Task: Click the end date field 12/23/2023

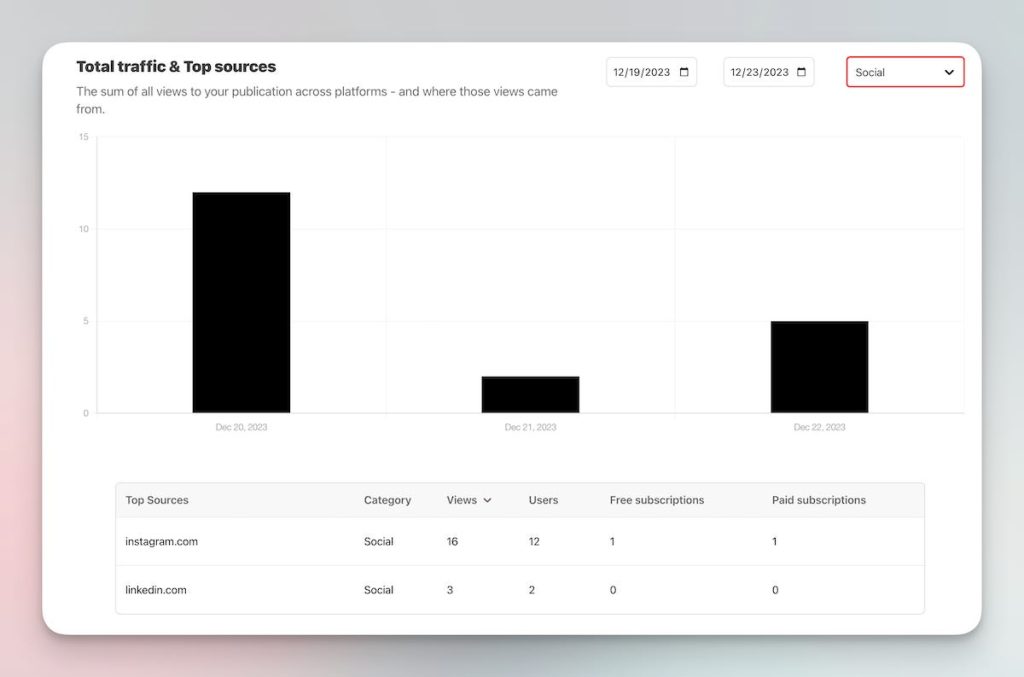Action: [x=760, y=72]
